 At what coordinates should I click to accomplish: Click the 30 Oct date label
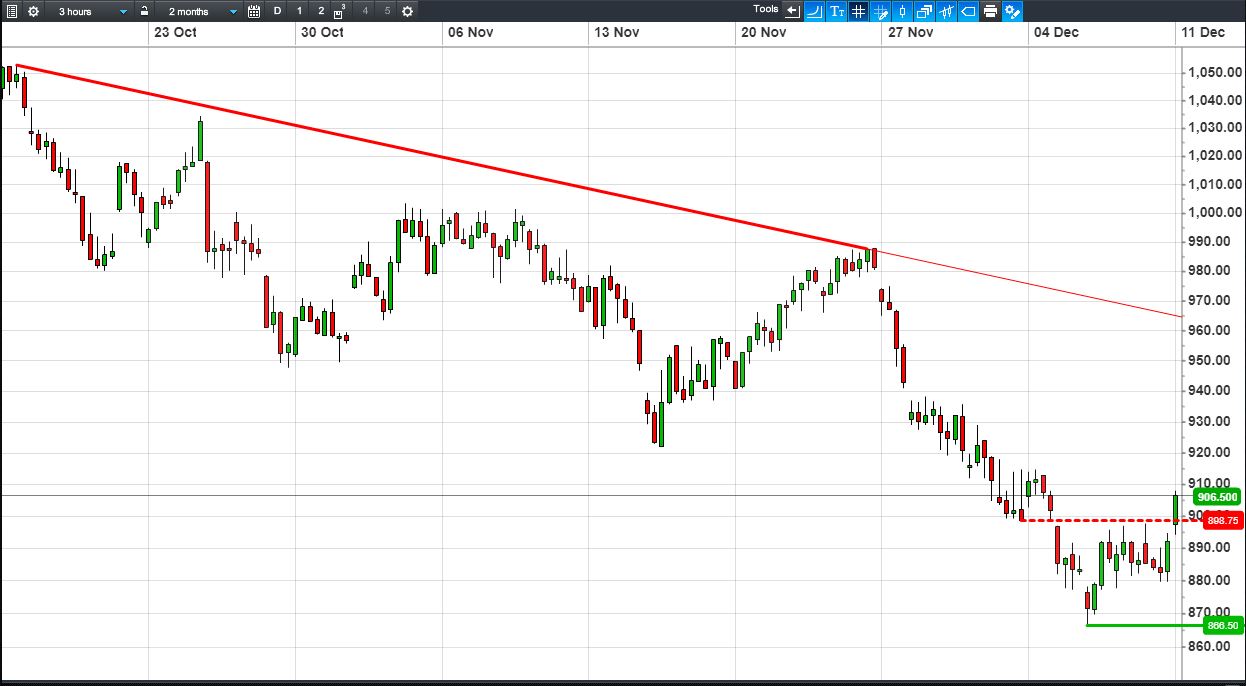tap(322, 32)
